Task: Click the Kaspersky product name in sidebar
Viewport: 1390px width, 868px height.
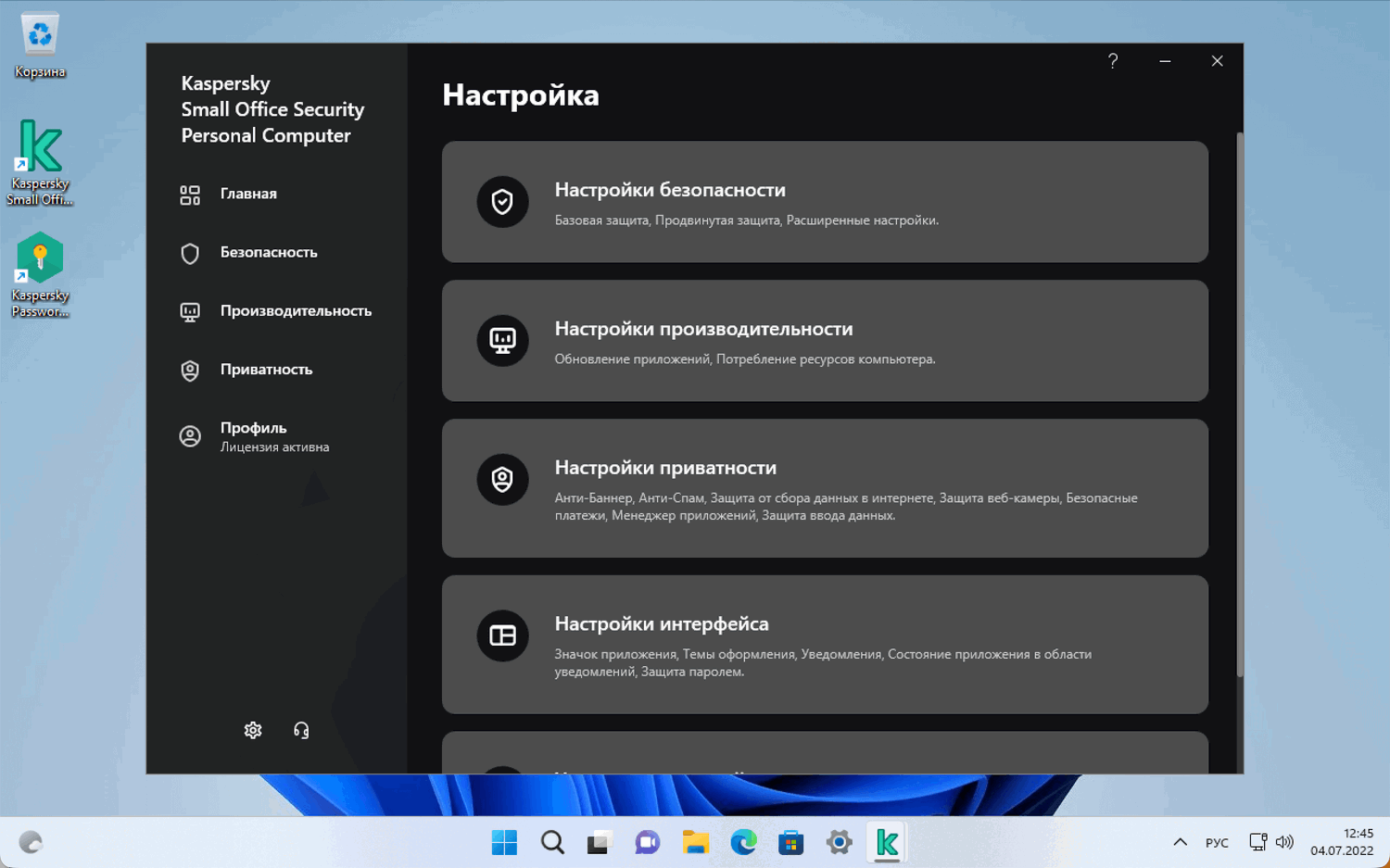Action: 272,109
